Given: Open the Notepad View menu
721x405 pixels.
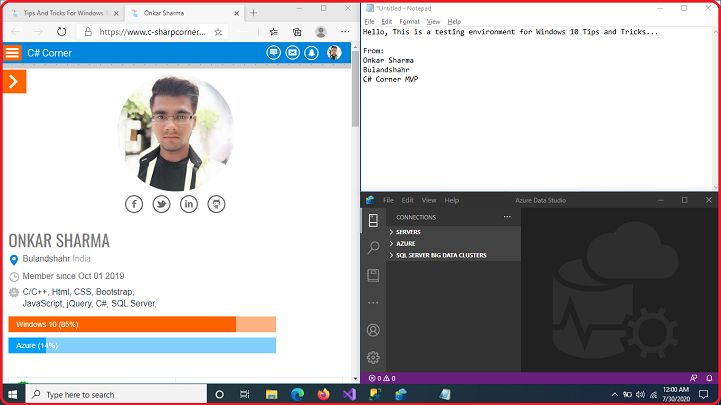Looking at the screenshot, I should (x=433, y=22).
